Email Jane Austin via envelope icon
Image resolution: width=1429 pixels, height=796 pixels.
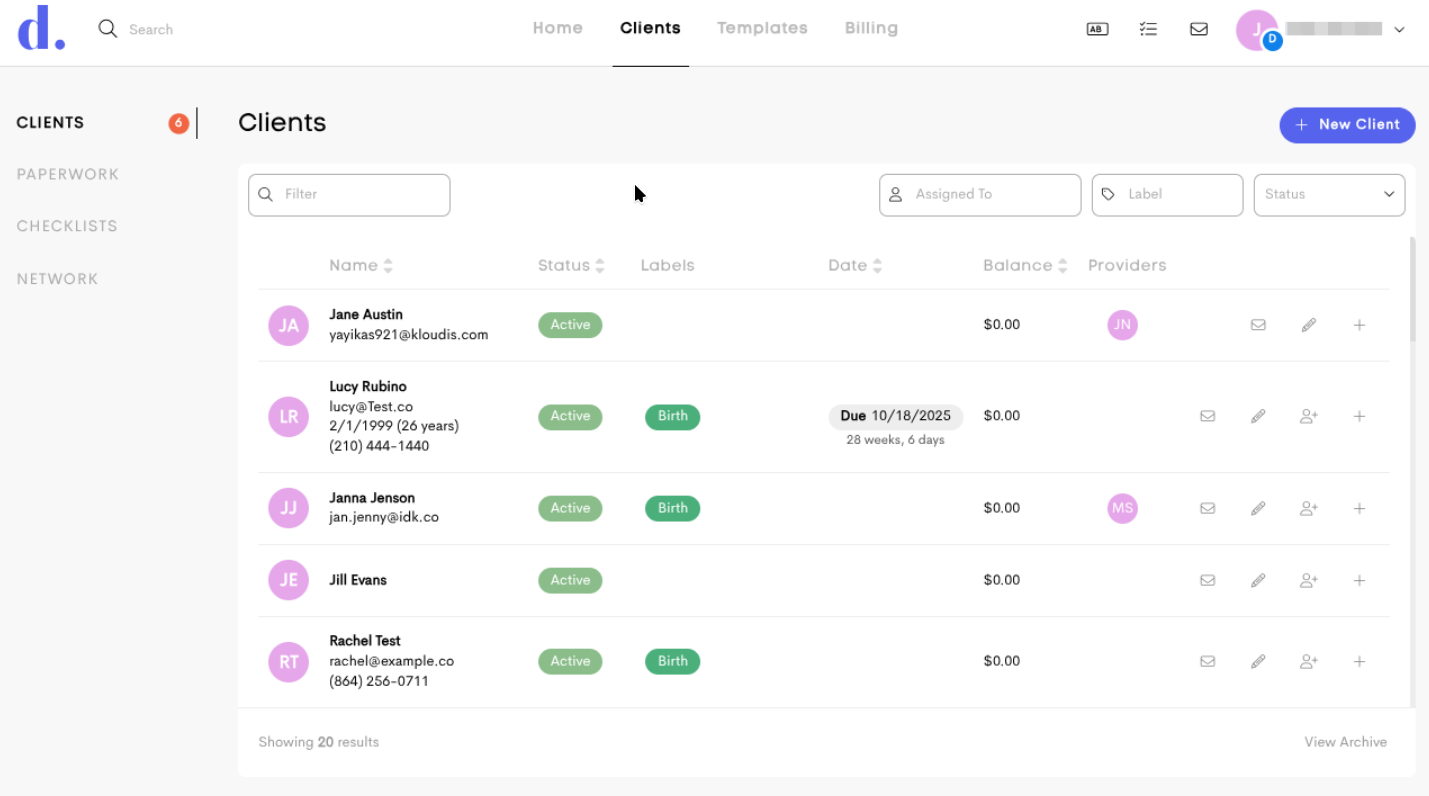(1258, 325)
